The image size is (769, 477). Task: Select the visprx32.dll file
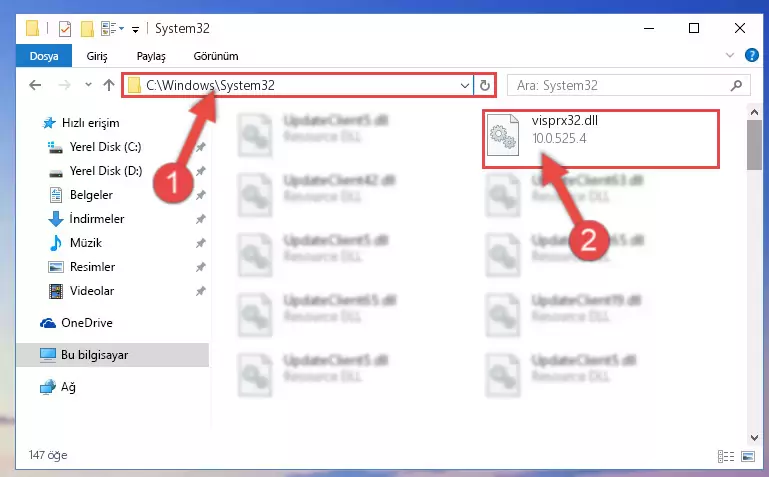[600, 139]
